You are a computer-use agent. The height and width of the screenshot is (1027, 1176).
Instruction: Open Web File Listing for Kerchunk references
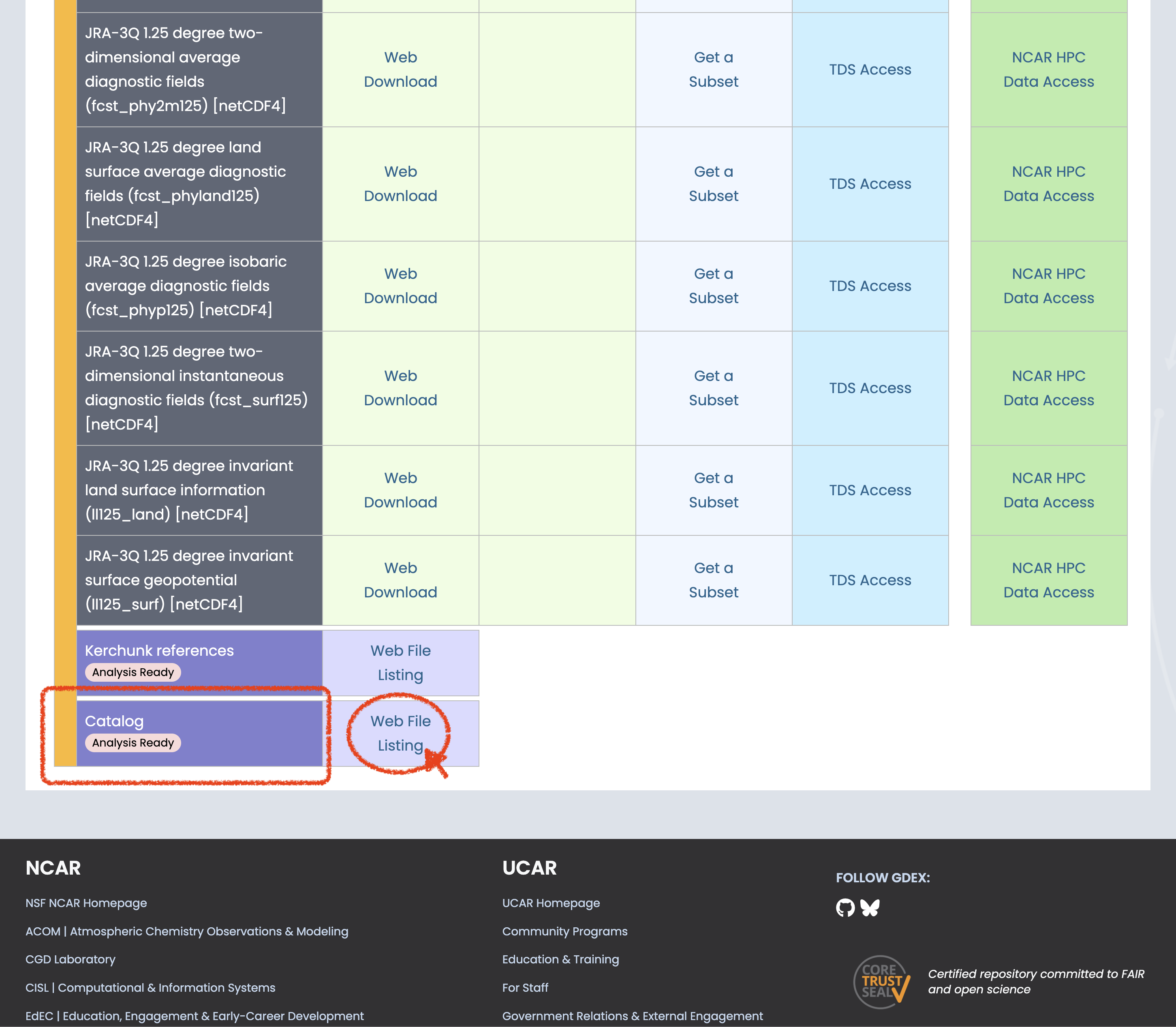[x=400, y=663]
